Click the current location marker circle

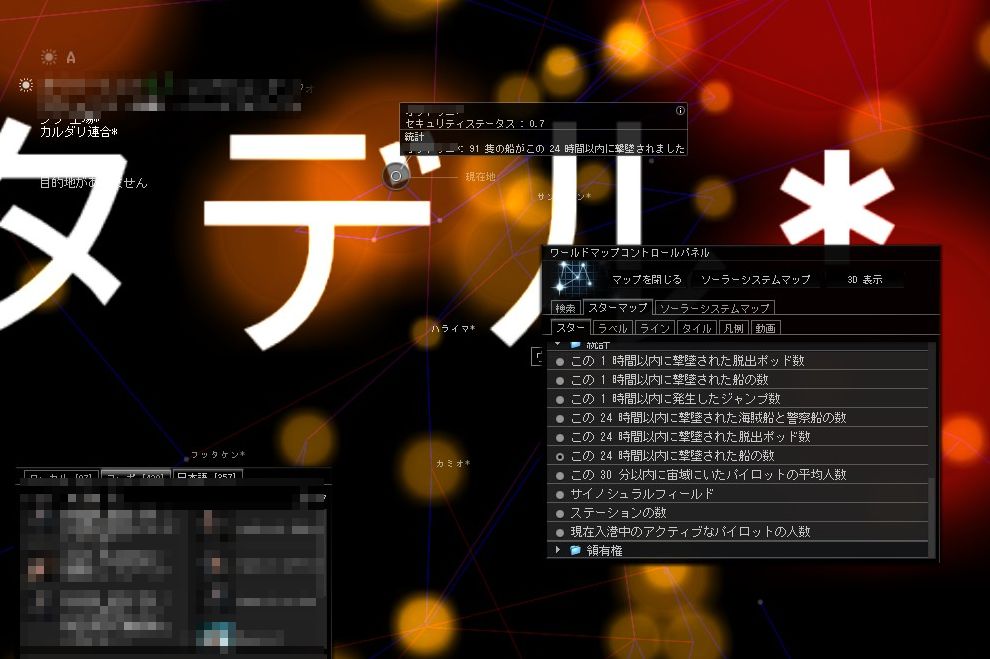tap(396, 176)
